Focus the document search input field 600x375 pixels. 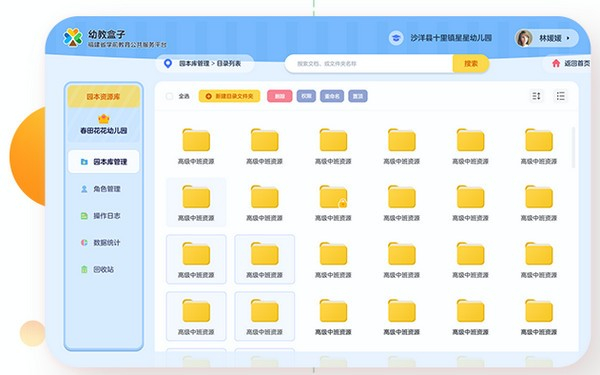[x=369, y=64]
